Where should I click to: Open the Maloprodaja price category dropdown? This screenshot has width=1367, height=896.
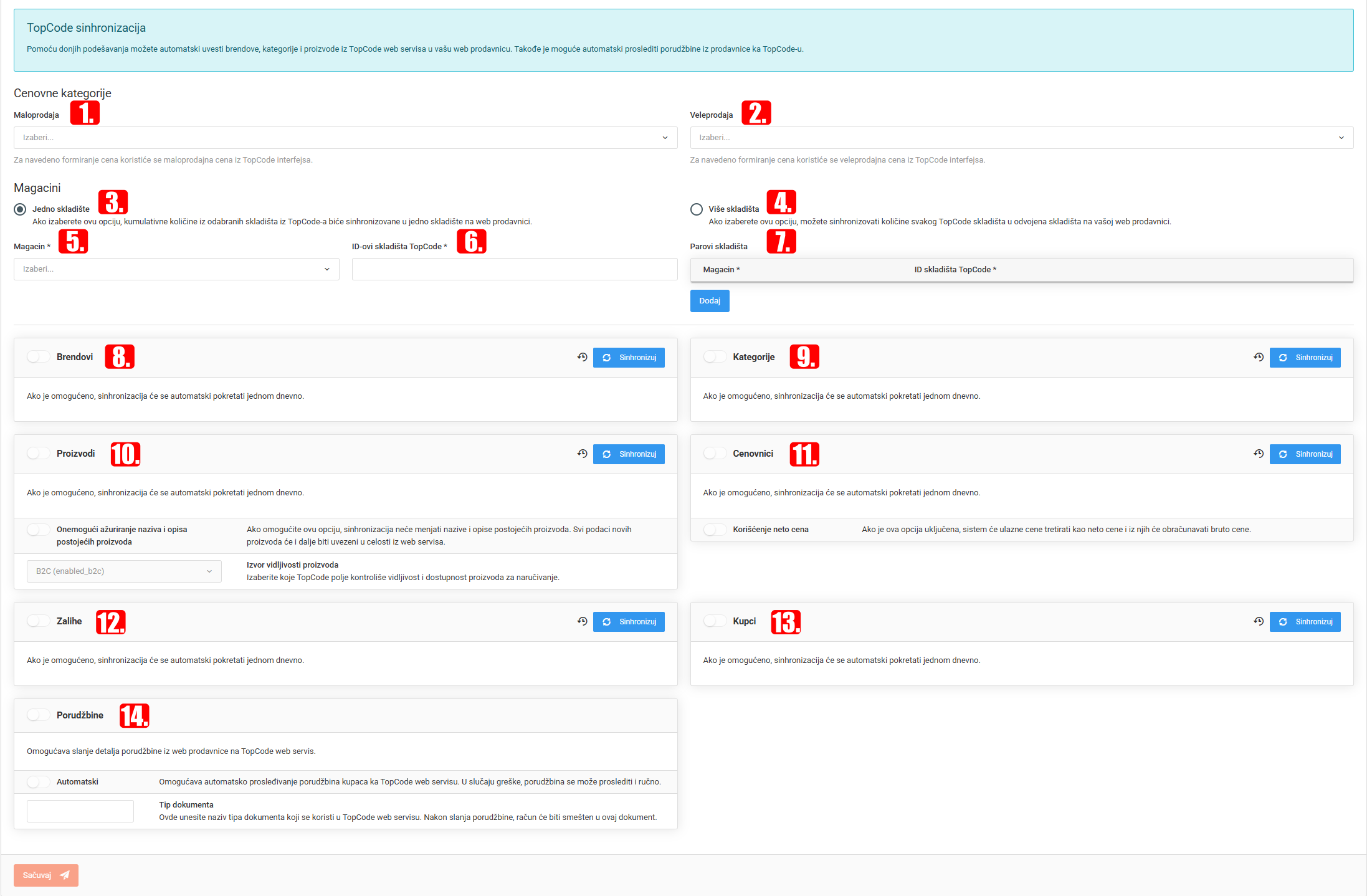(345, 138)
